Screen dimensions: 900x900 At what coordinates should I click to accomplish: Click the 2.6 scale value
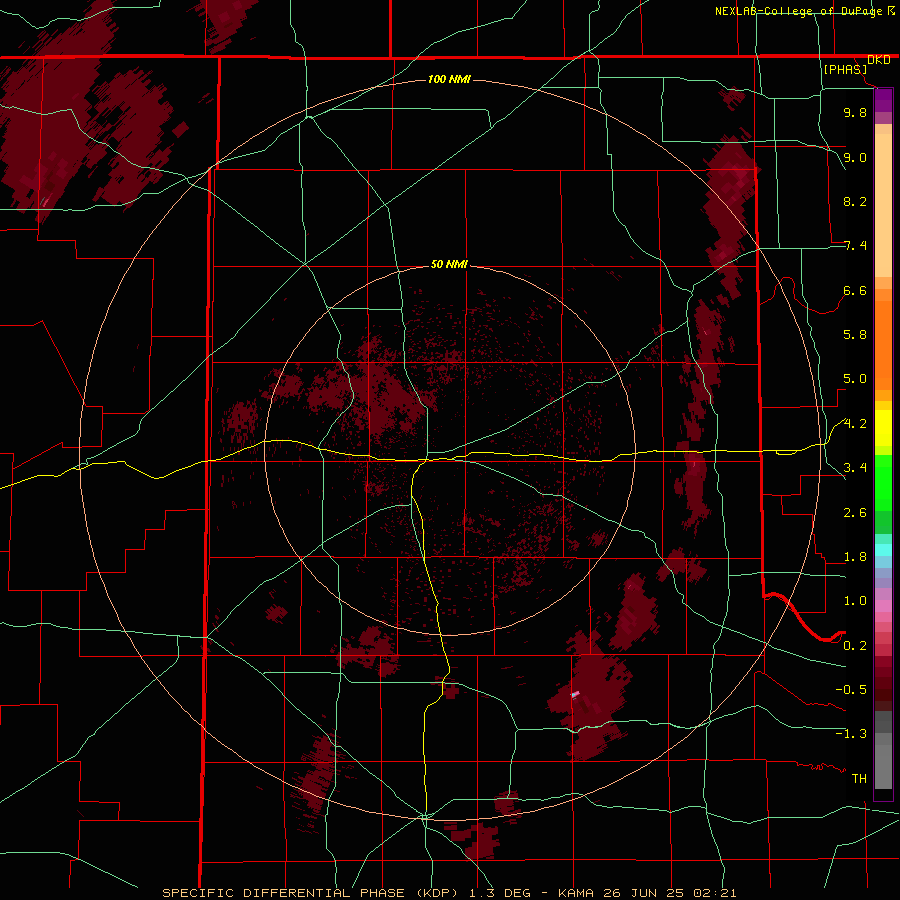[855, 513]
